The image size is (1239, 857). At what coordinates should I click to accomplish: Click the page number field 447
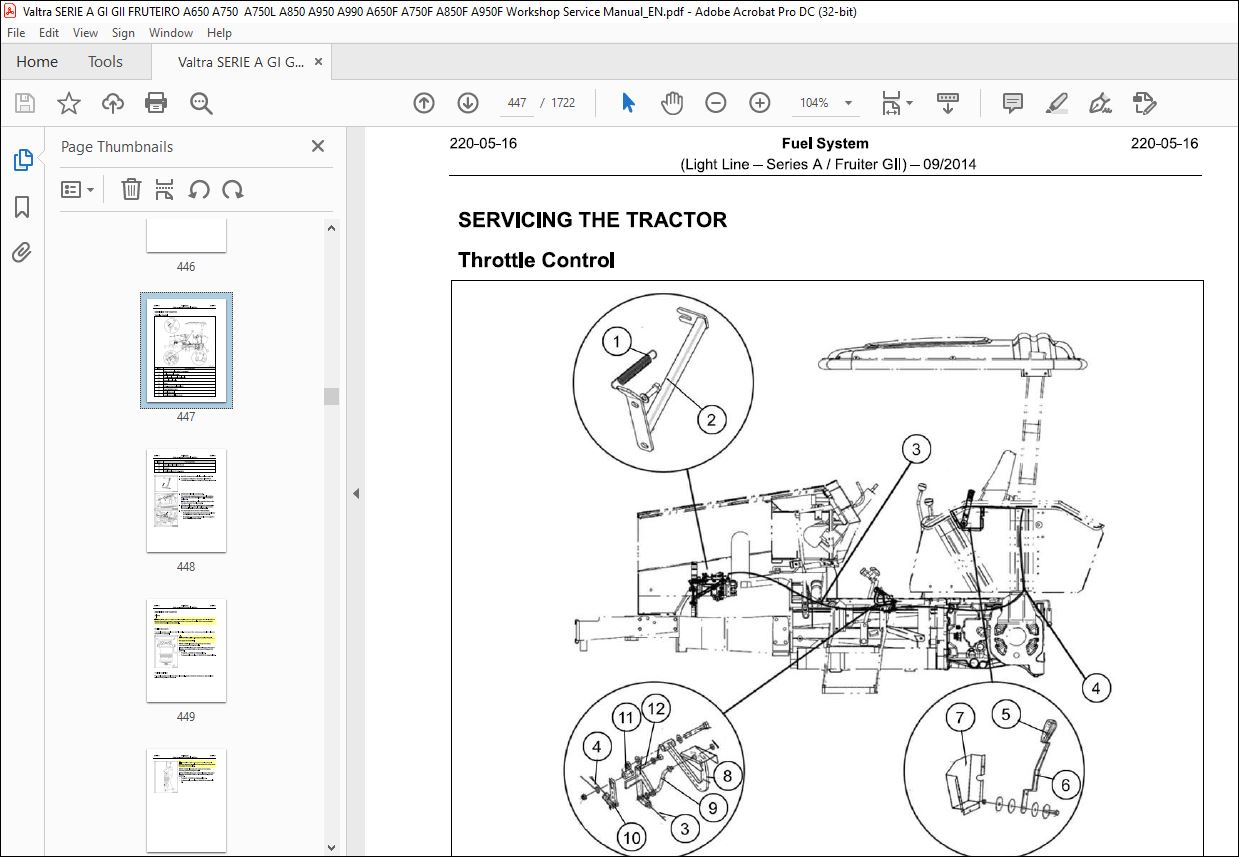[517, 103]
